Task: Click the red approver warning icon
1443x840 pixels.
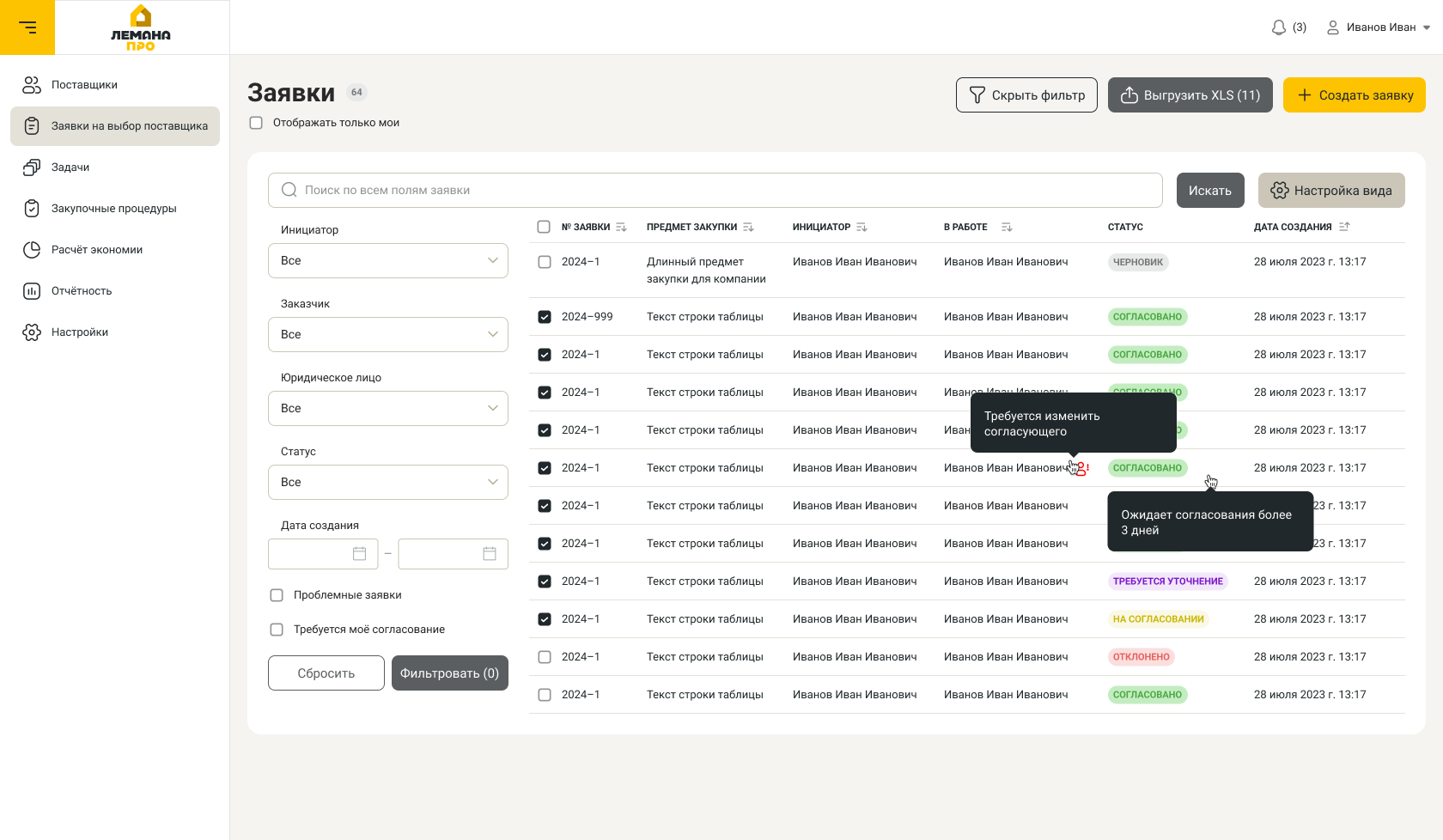Action: (1082, 469)
